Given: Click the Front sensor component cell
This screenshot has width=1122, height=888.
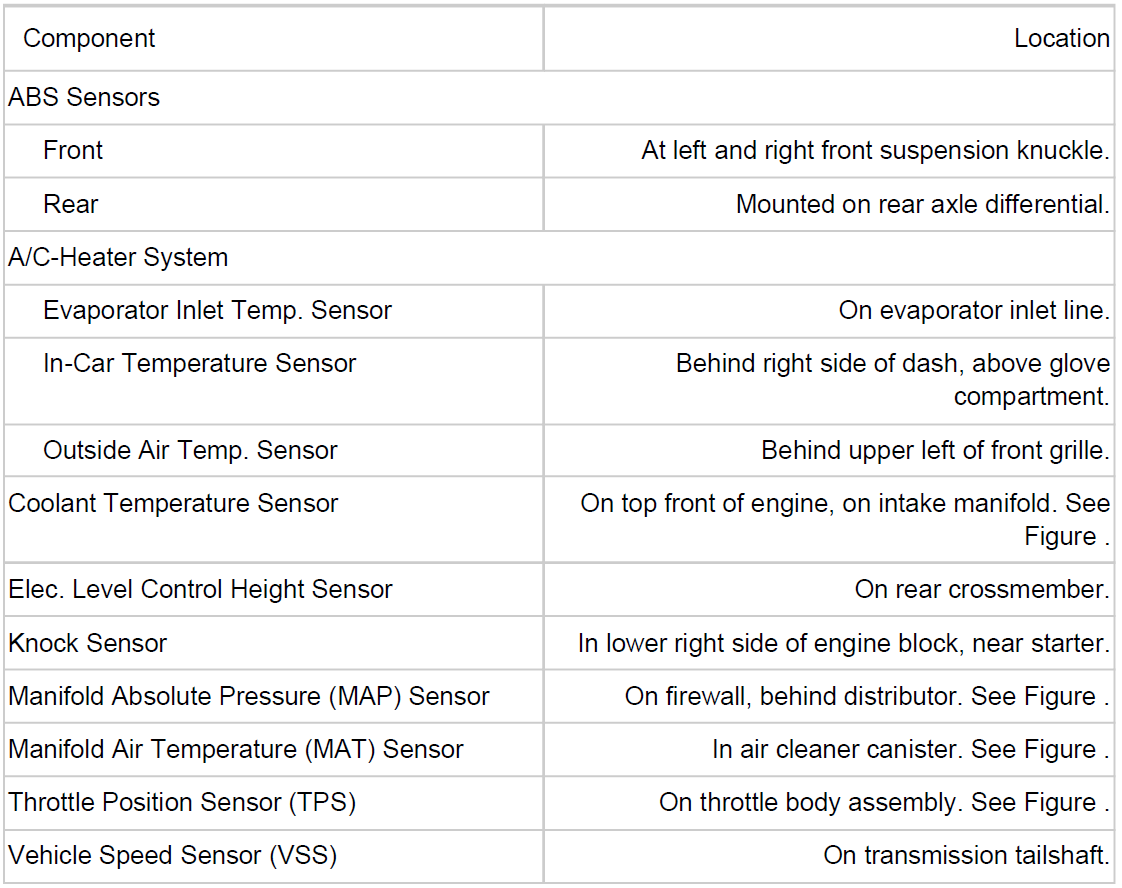Looking at the screenshot, I should 73,151.
